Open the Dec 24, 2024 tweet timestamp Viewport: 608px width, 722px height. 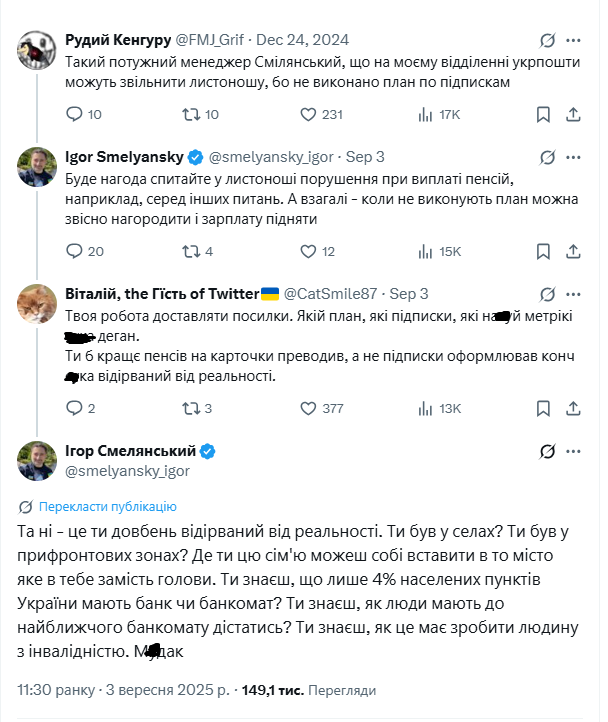[303, 41]
